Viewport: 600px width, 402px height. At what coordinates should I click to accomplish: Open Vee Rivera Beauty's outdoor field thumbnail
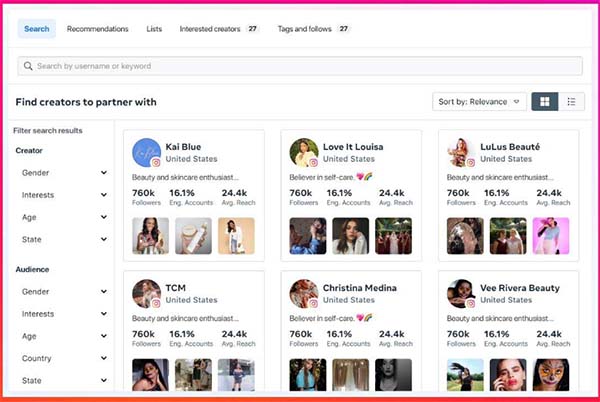pos(465,375)
